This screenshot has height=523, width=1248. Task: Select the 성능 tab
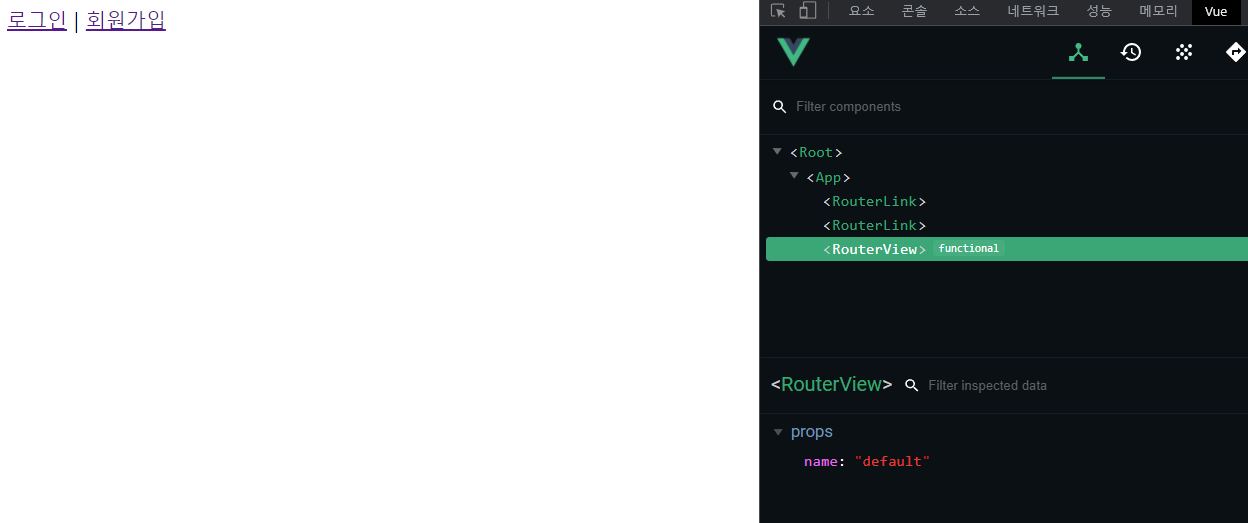point(1099,12)
